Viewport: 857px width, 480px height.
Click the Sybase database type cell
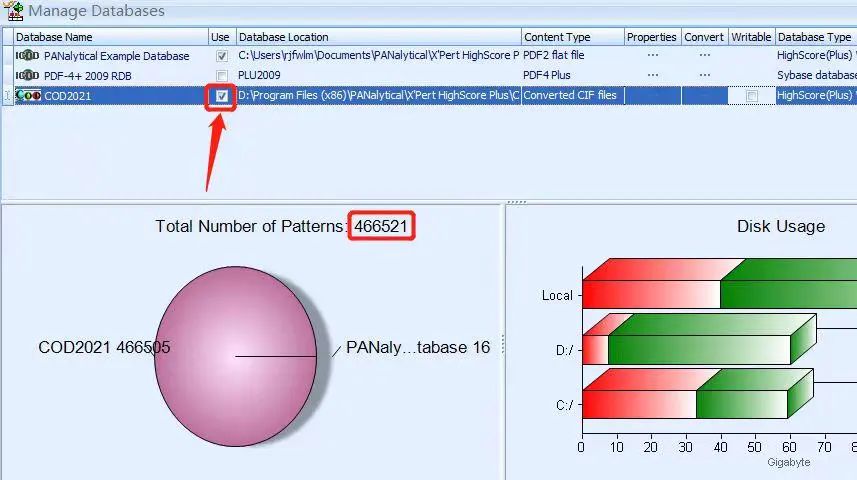point(816,75)
